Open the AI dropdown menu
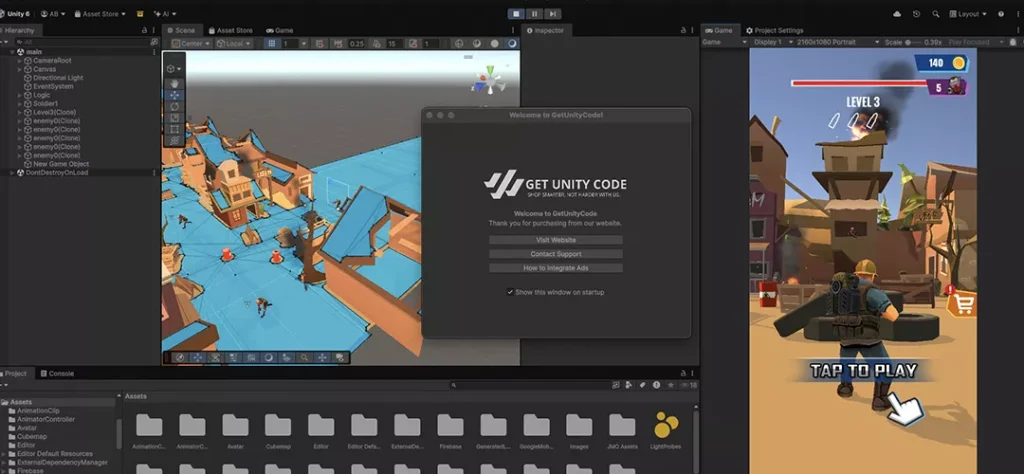This screenshot has height=474, width=1024. tap(165, 14)
